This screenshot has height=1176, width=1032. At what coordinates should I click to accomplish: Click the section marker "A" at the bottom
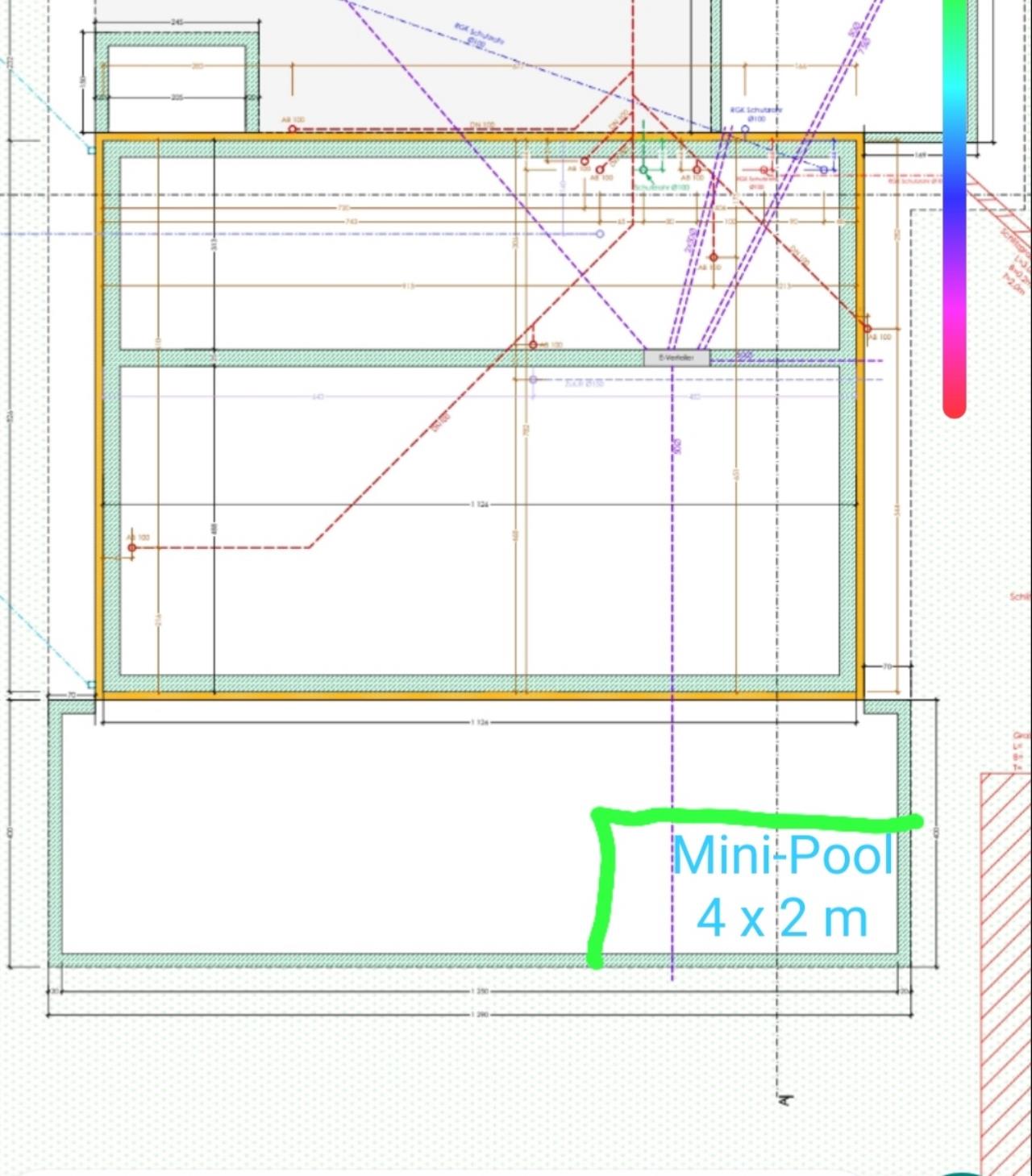[x=783, y=1098]
